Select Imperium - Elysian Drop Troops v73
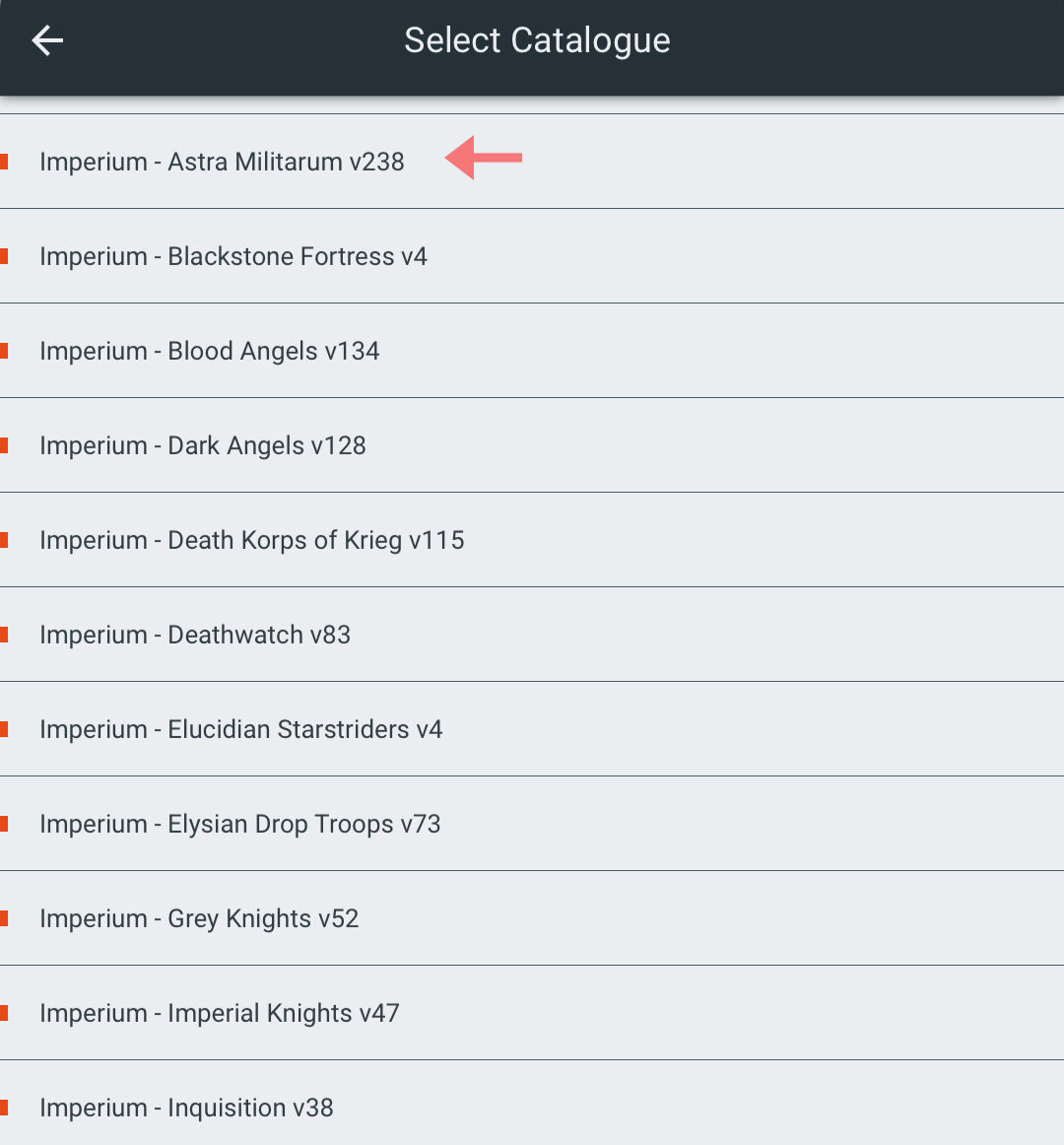 click(532, 824)
